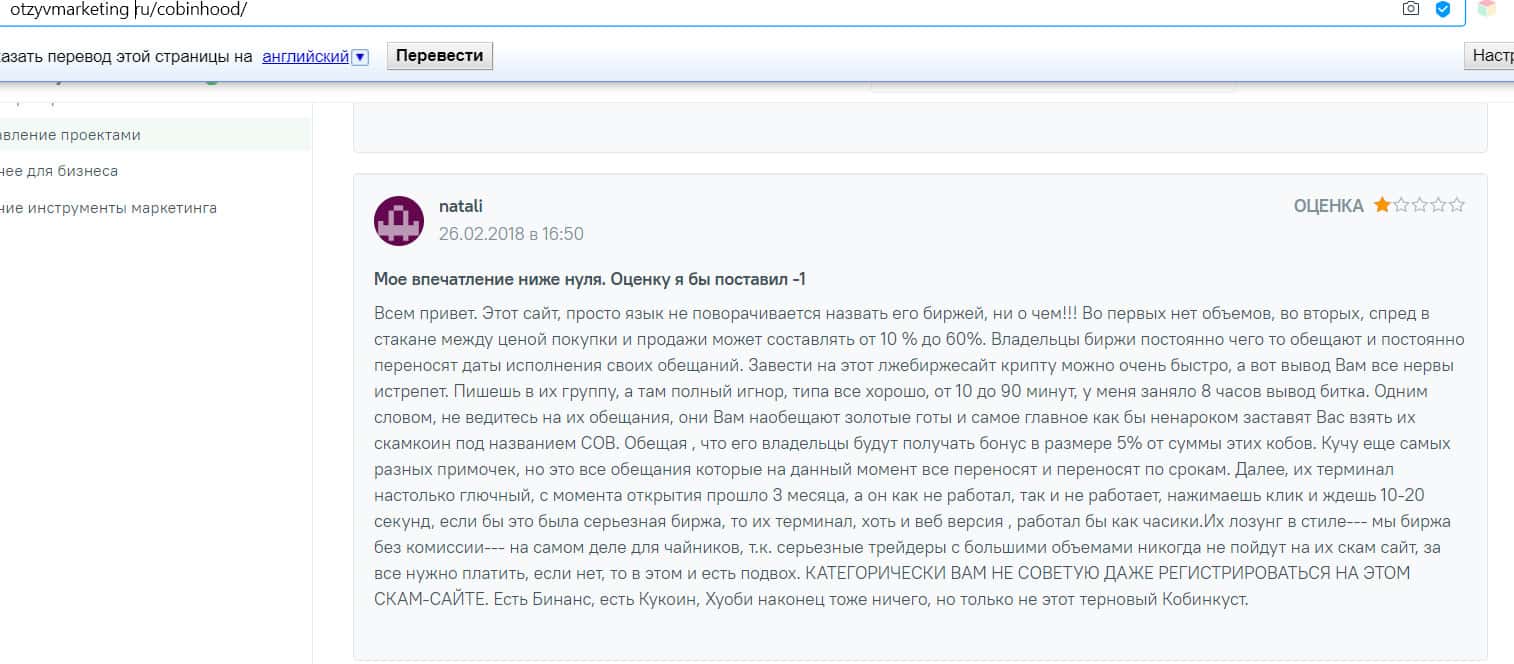Screen dimensions: 1514x664
Task: Open the translation settings button at right
Action: (1490, 56)
